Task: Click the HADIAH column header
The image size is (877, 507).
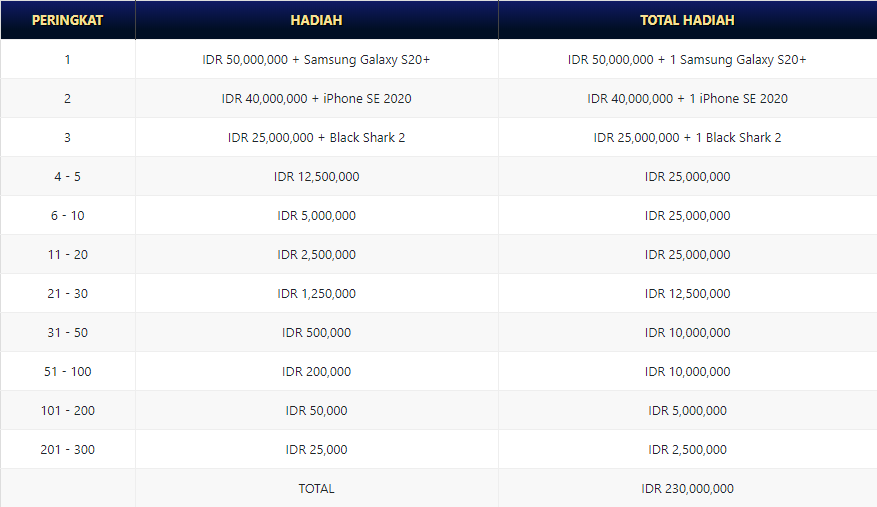Action: pyautogui.click(x=317, y=20)
